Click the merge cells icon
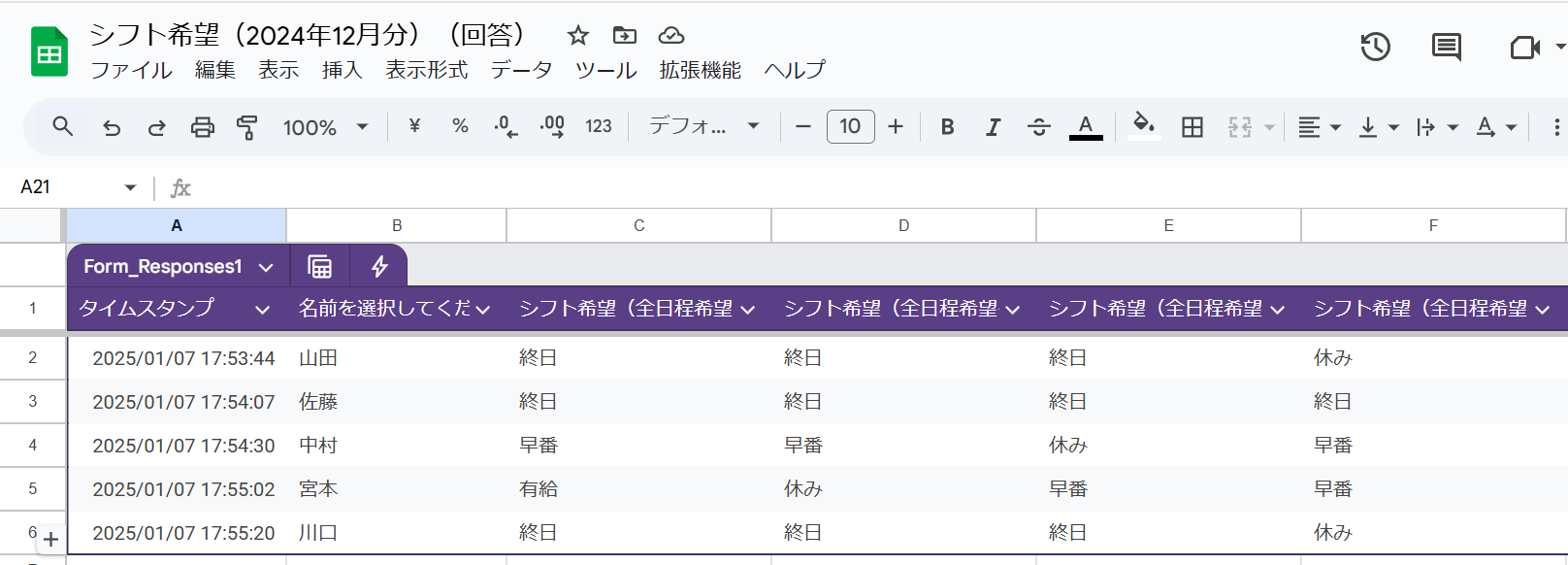Viewport: 1568px width, 565px height. (x=1240, y=127)
